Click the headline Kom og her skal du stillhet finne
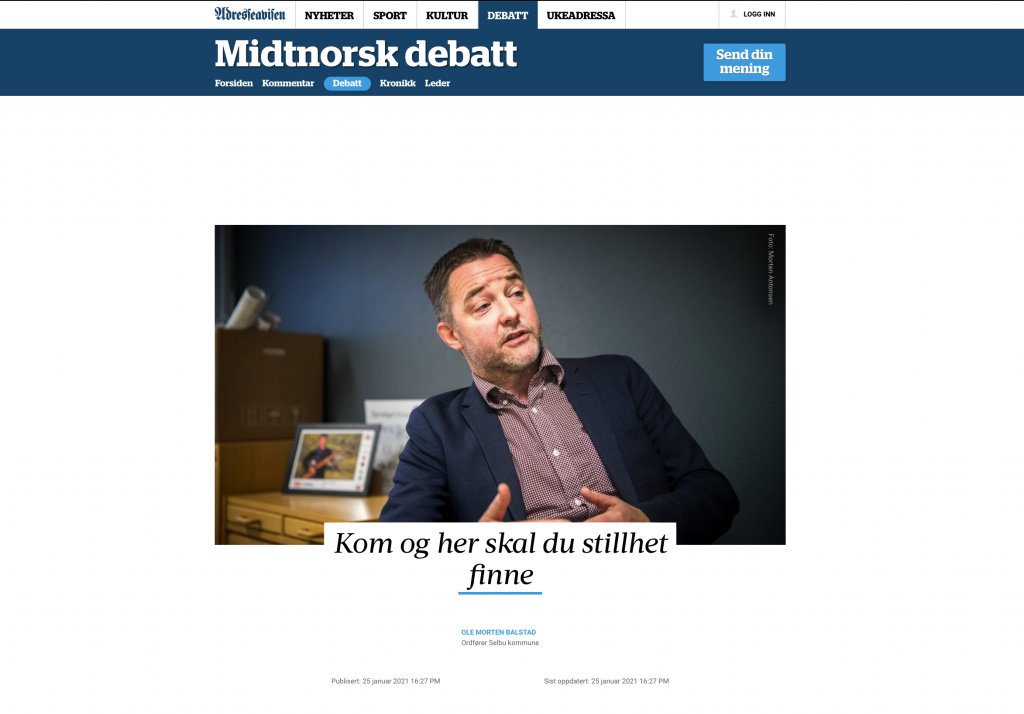Screen dimensions: 1024x714 click(501, 559)
